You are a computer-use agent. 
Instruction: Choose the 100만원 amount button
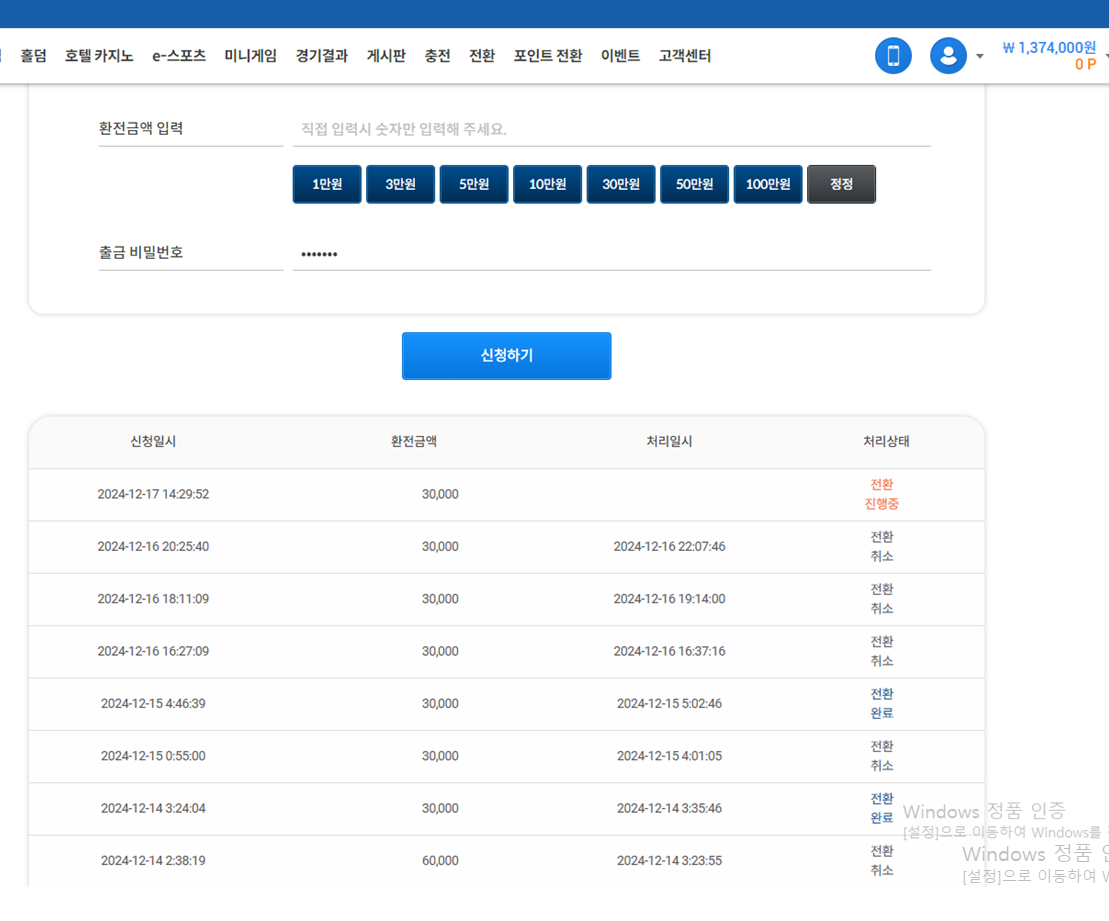768,184
